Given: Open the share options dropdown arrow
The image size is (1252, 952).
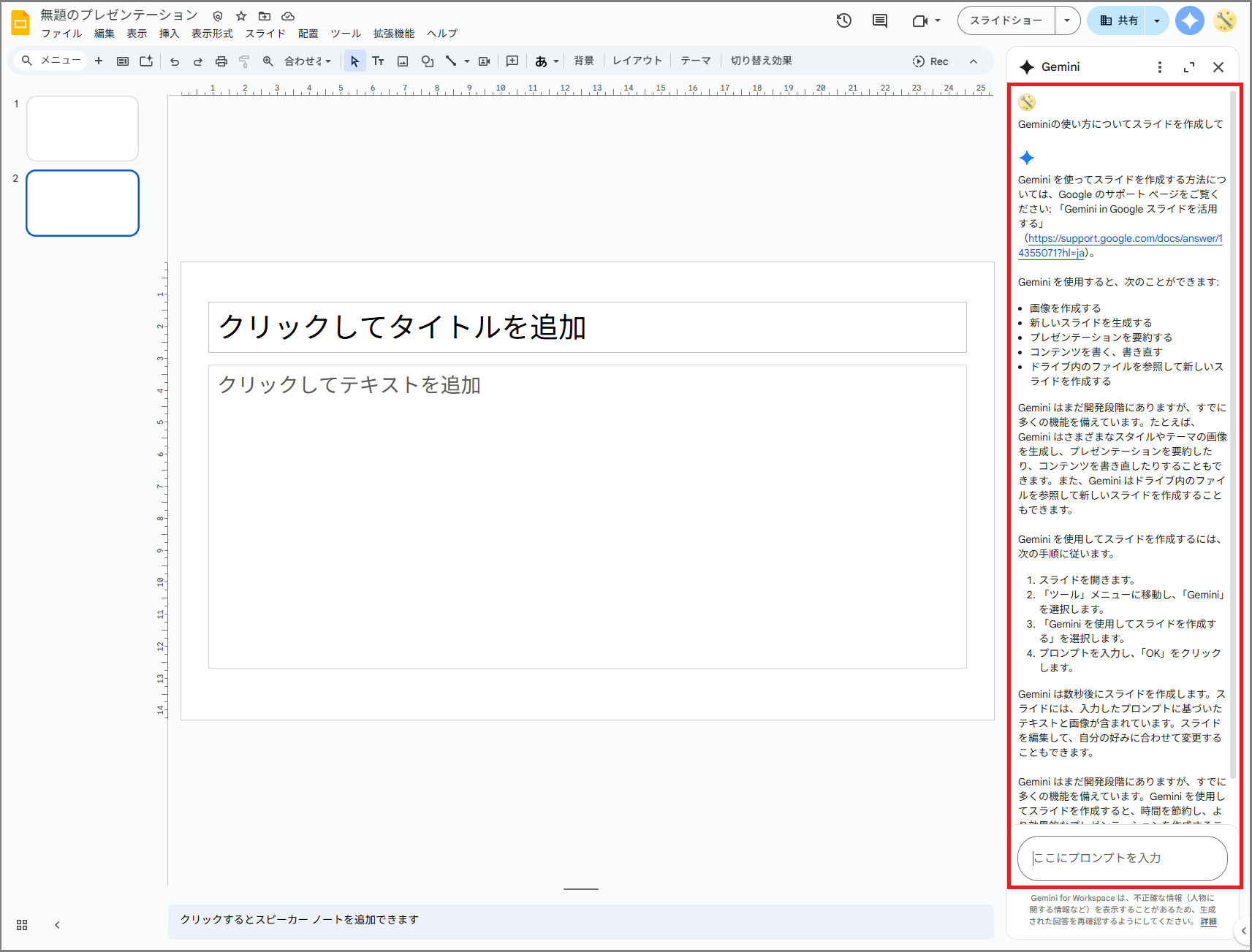Looking at the screenshot, I should coord(1157,20).
